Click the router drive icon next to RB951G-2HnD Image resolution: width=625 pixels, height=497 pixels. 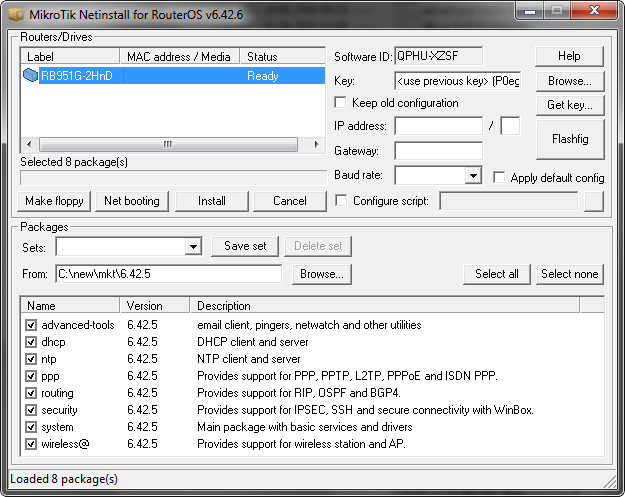(30, 75)
